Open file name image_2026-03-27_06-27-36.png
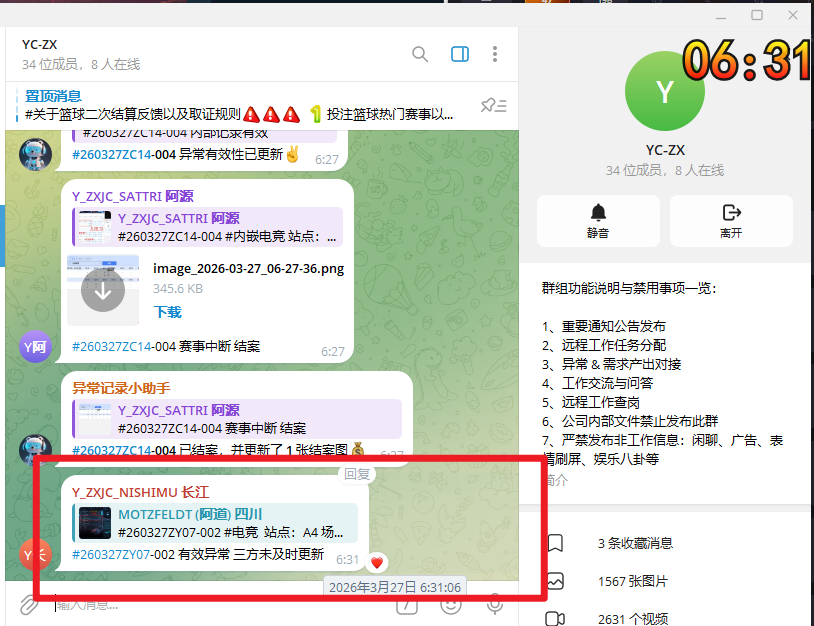 pos(248,269)
